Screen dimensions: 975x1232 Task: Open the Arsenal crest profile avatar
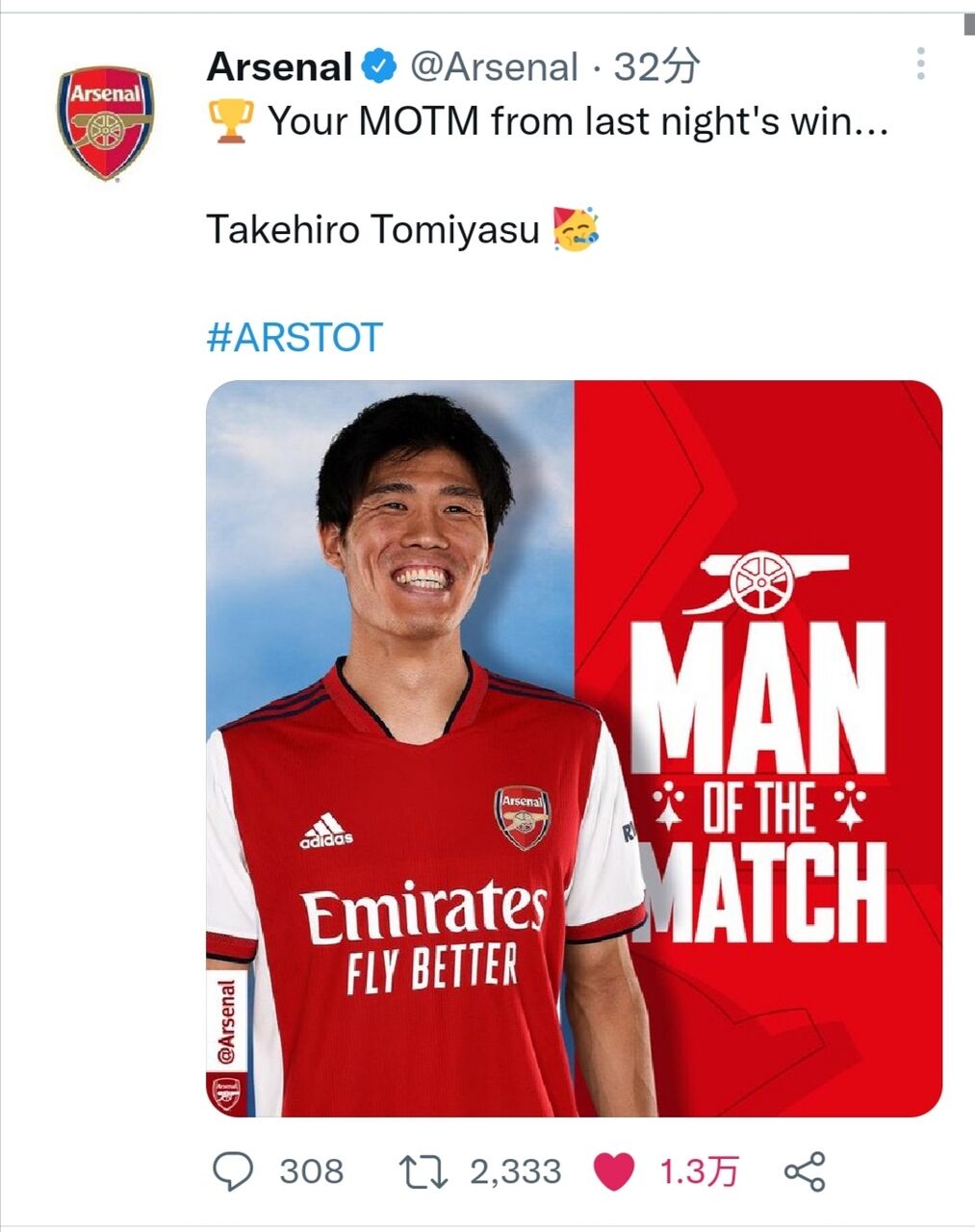105,122
